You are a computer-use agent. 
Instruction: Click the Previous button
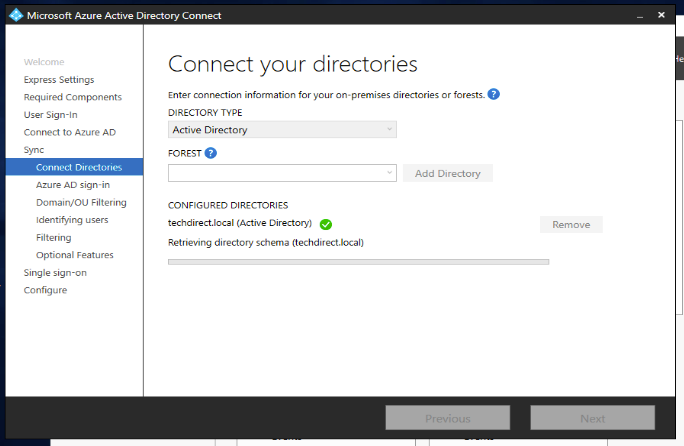(448, 418)
